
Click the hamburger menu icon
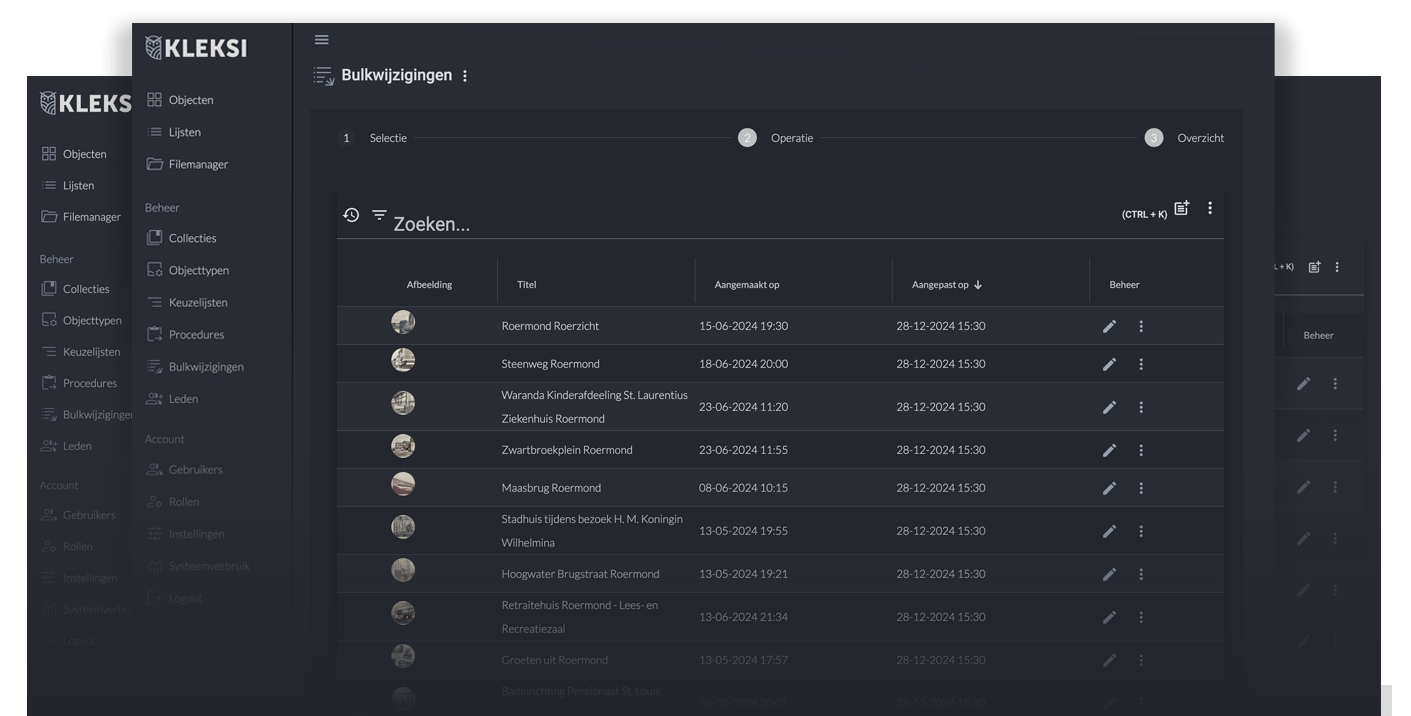coord(321,40)
